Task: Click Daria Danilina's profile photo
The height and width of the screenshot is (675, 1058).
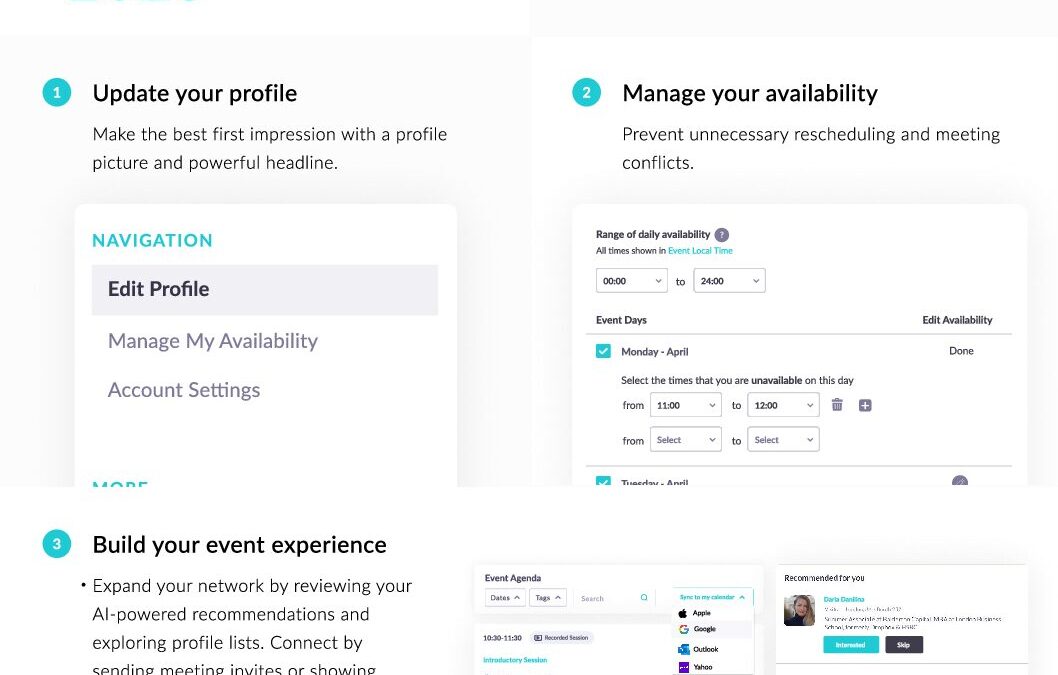Action: [x=799, y=610]
